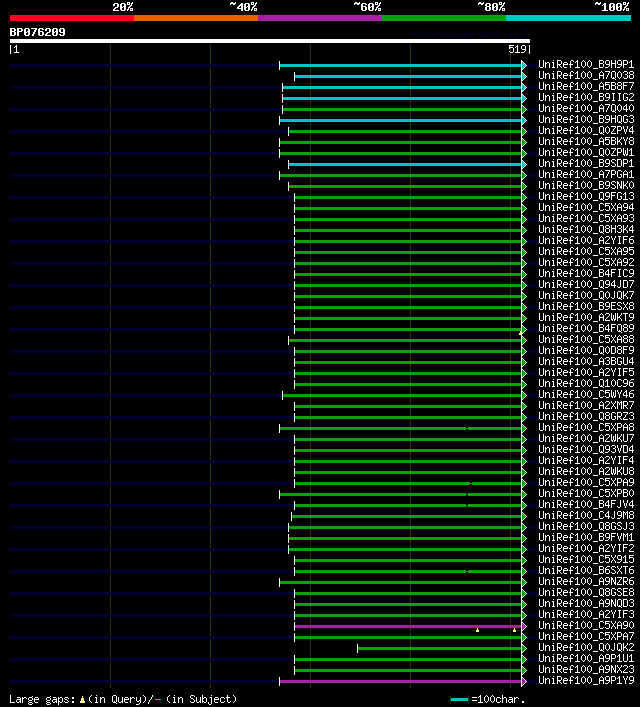This screenshot has height=707, width=640.
Task: Select the label UniRef100_A7PGA1
Action: [586, 174]
